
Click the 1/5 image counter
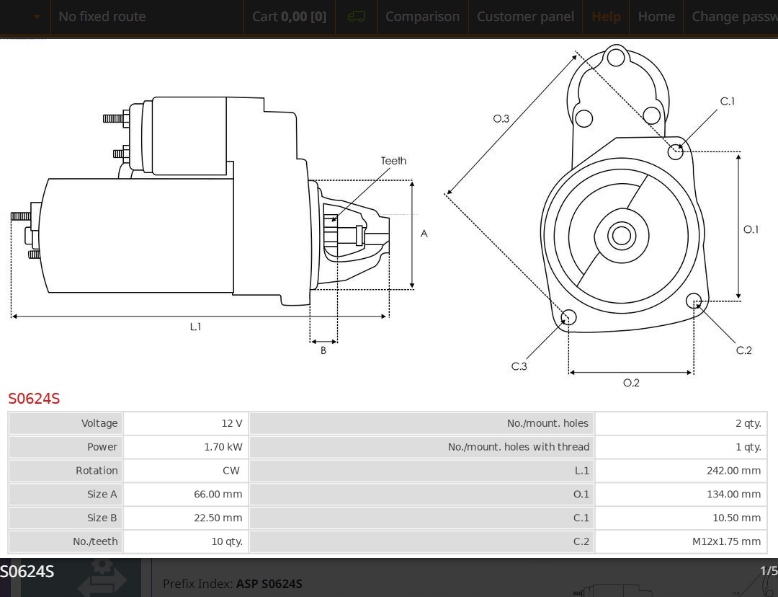(769, 571)
